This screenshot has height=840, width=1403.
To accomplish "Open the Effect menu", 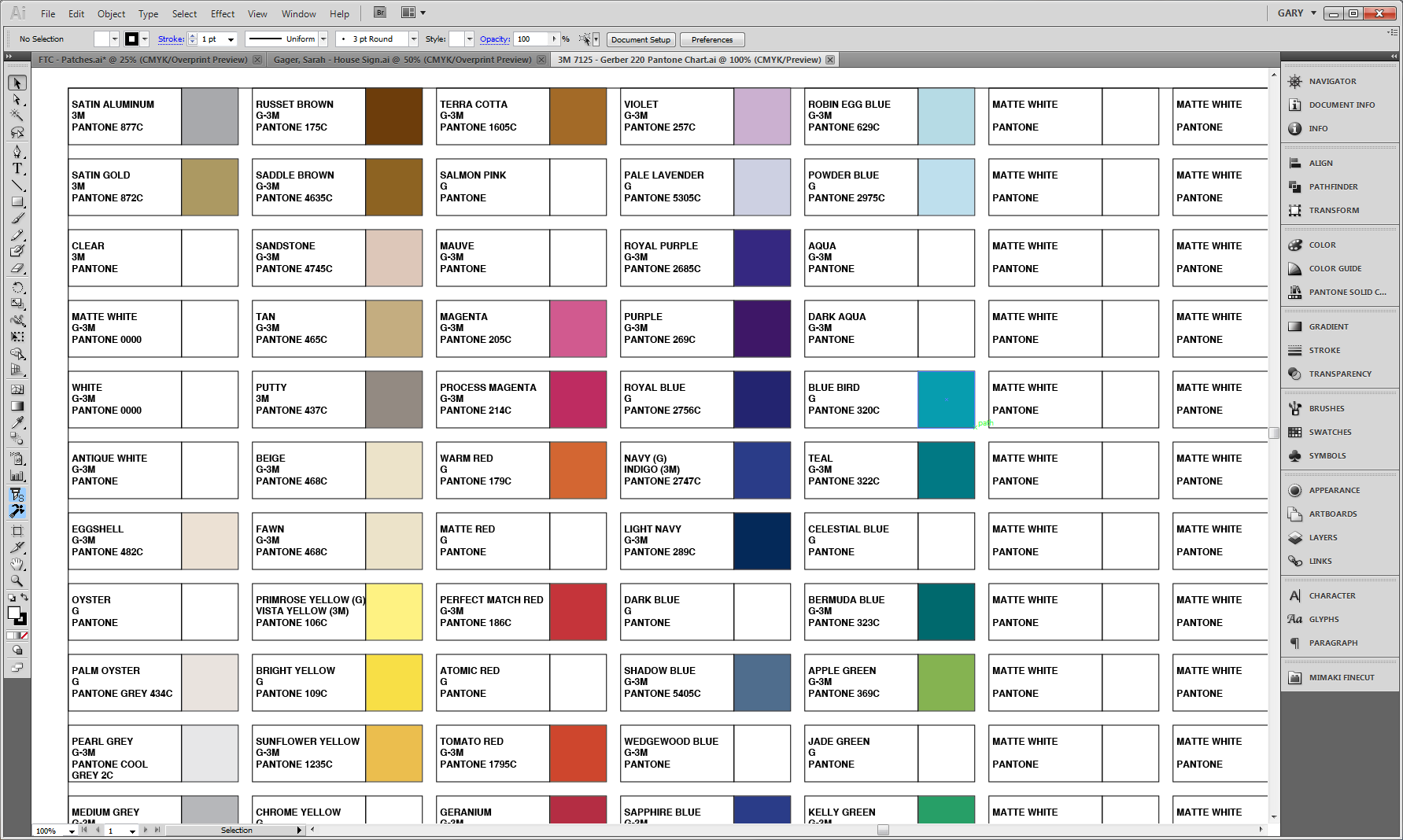I will [223, 13].
